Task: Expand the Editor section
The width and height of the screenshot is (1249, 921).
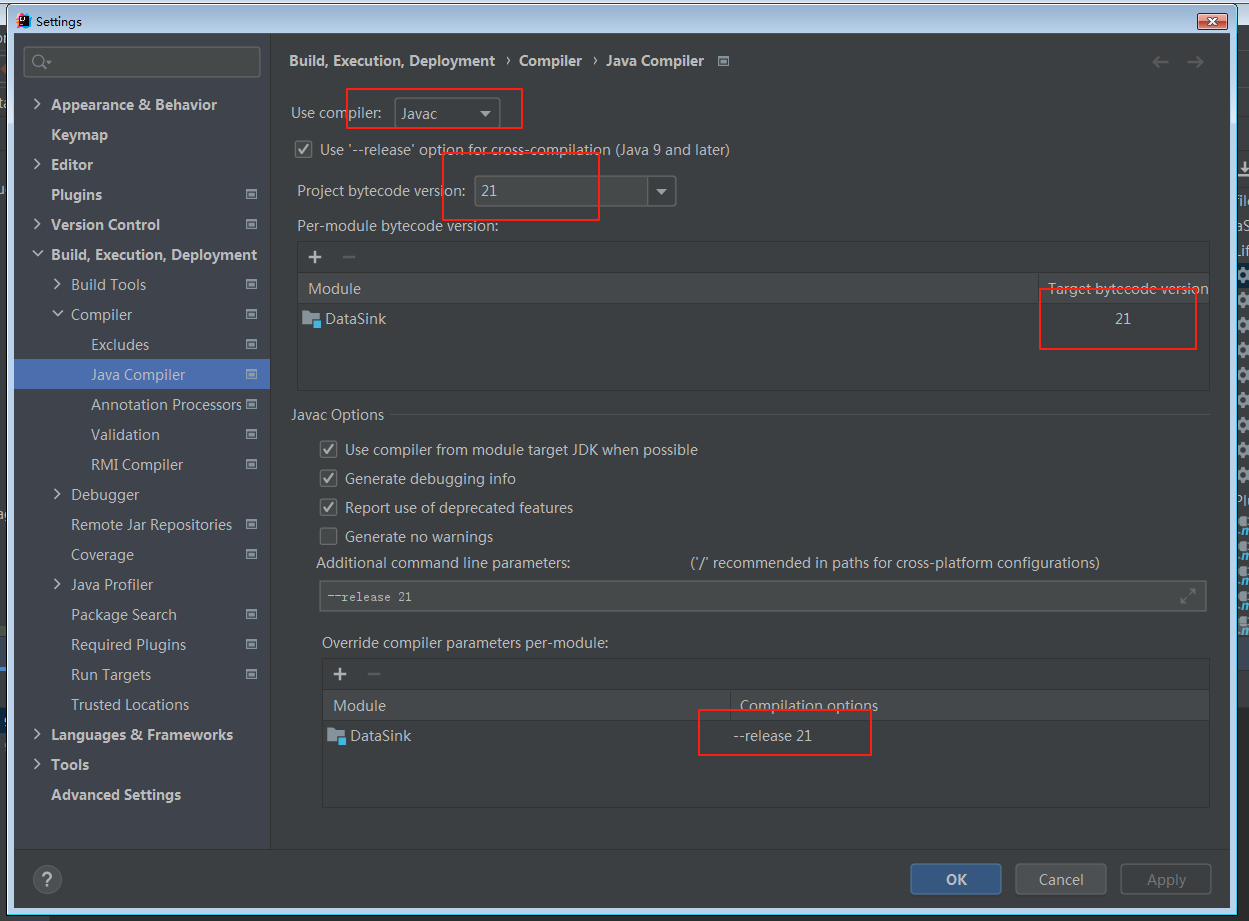Action: [38, 164]
